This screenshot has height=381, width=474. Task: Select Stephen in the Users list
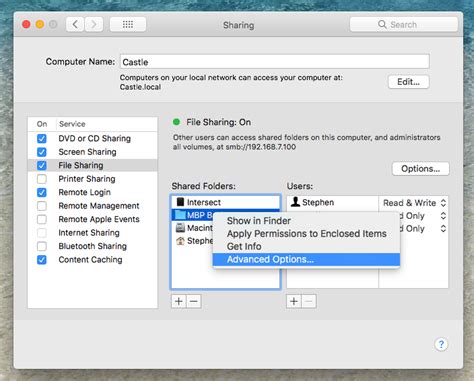click(332, 202)
